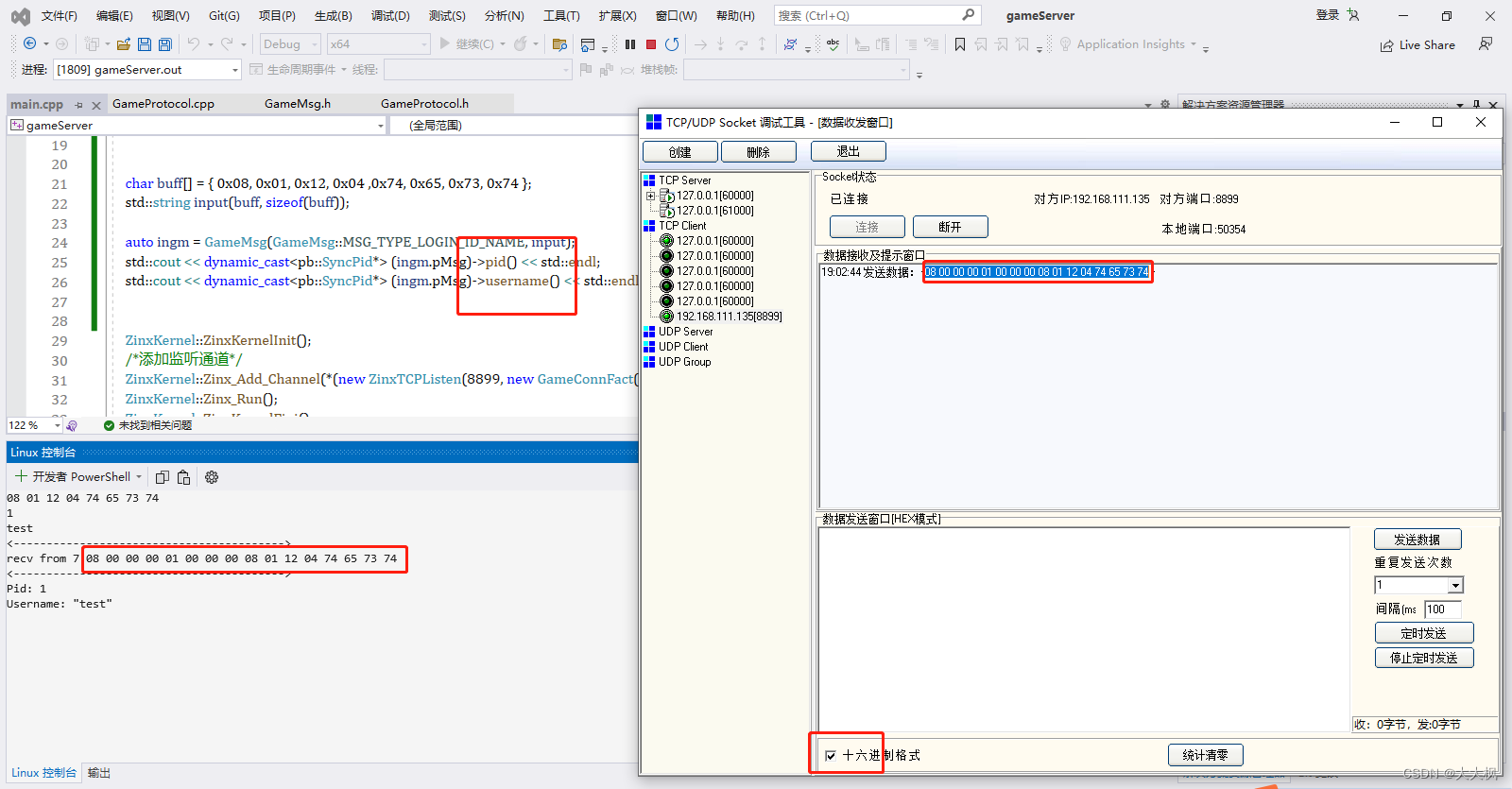Click the Find in Files folder-search icon
This screenshot has height=789, width=1512.
[559, 43]
